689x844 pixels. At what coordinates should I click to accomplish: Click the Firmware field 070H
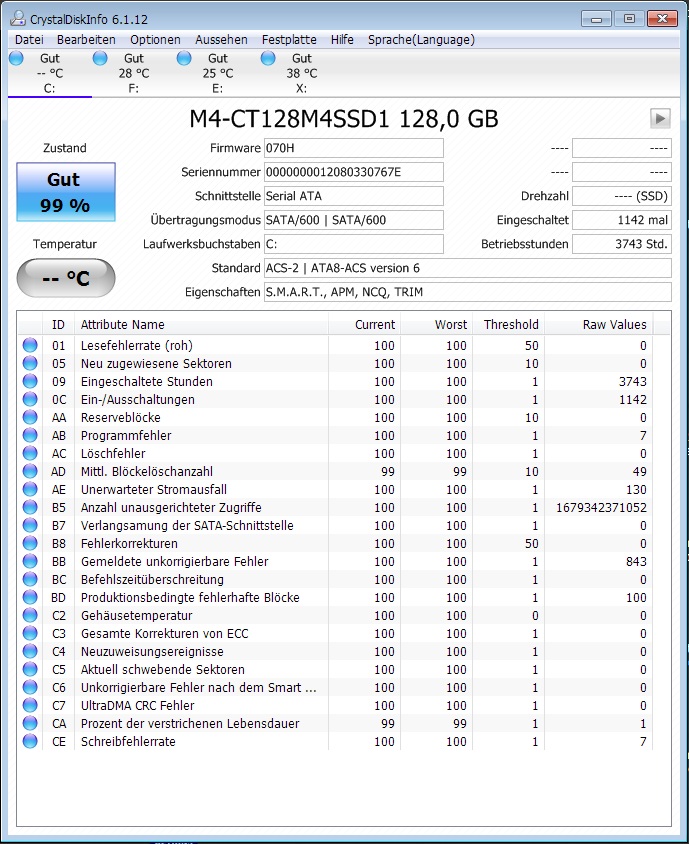click(x=354, y=148)
